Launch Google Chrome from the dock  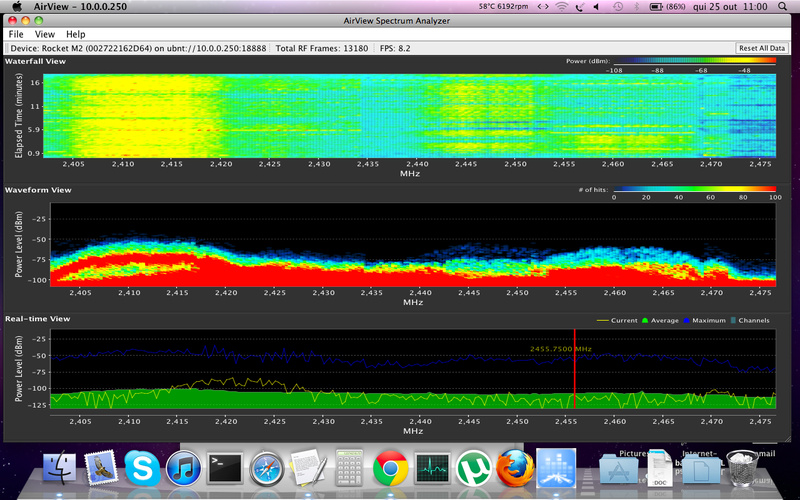coord(389,468)
